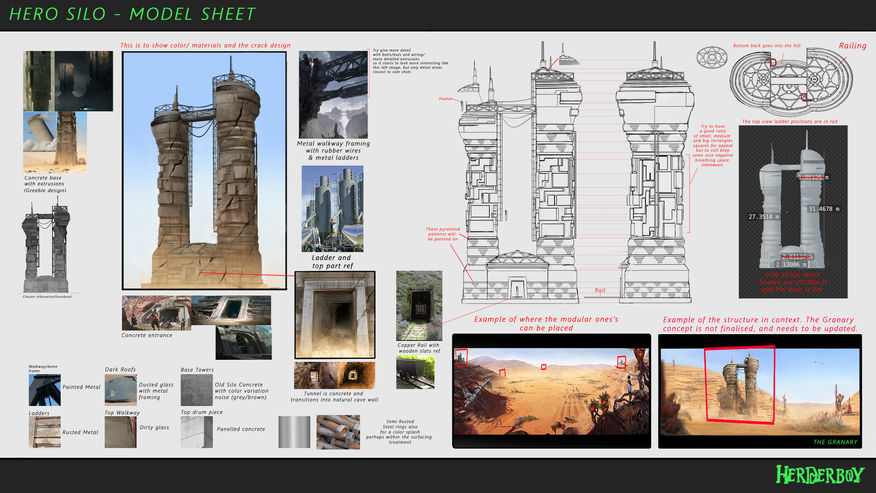Viewport: 876px width, 493px height.
Task: Select 'THE GRANARY' label
Action: click(835, 442)
